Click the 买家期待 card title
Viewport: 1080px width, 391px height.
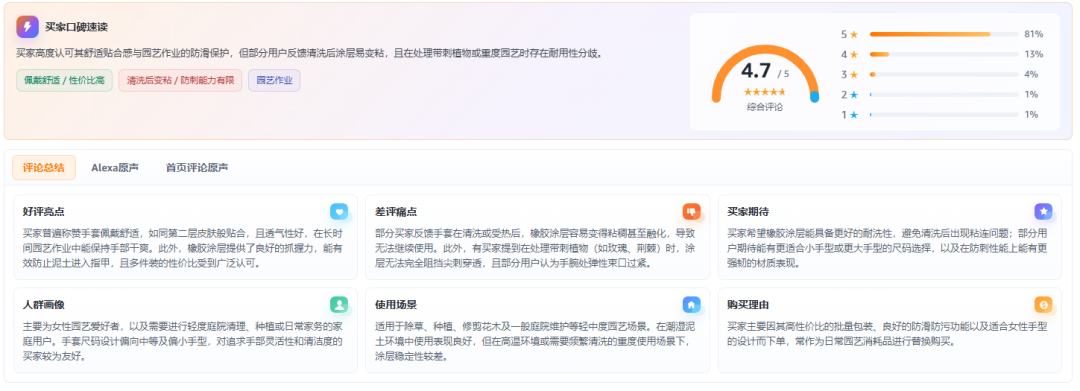pyautogui.click(x=748, y=211)
